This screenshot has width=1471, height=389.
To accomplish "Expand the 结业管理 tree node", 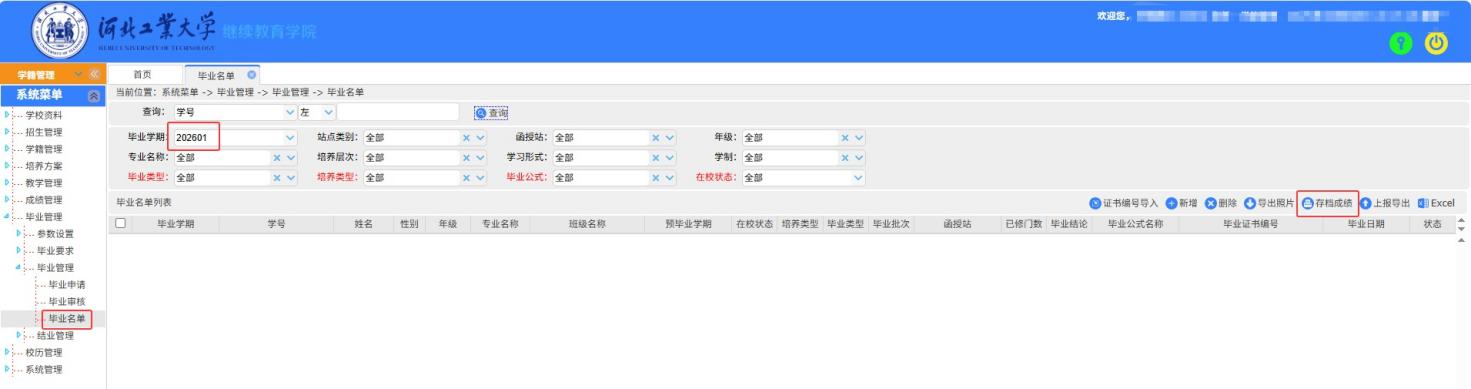I will click(x=19, y=336).
